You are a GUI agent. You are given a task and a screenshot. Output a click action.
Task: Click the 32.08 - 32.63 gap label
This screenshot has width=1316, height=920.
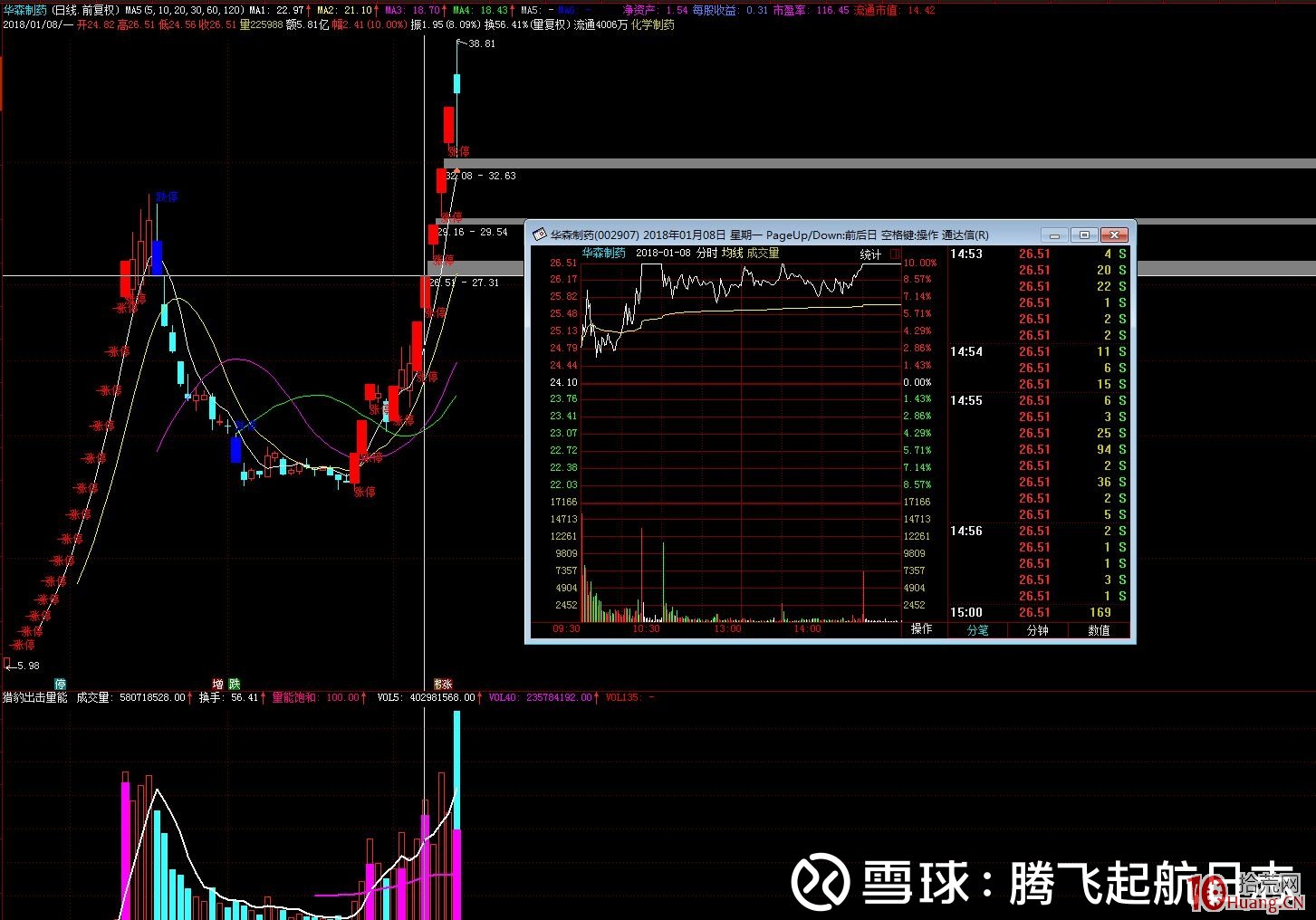[481, 176]
